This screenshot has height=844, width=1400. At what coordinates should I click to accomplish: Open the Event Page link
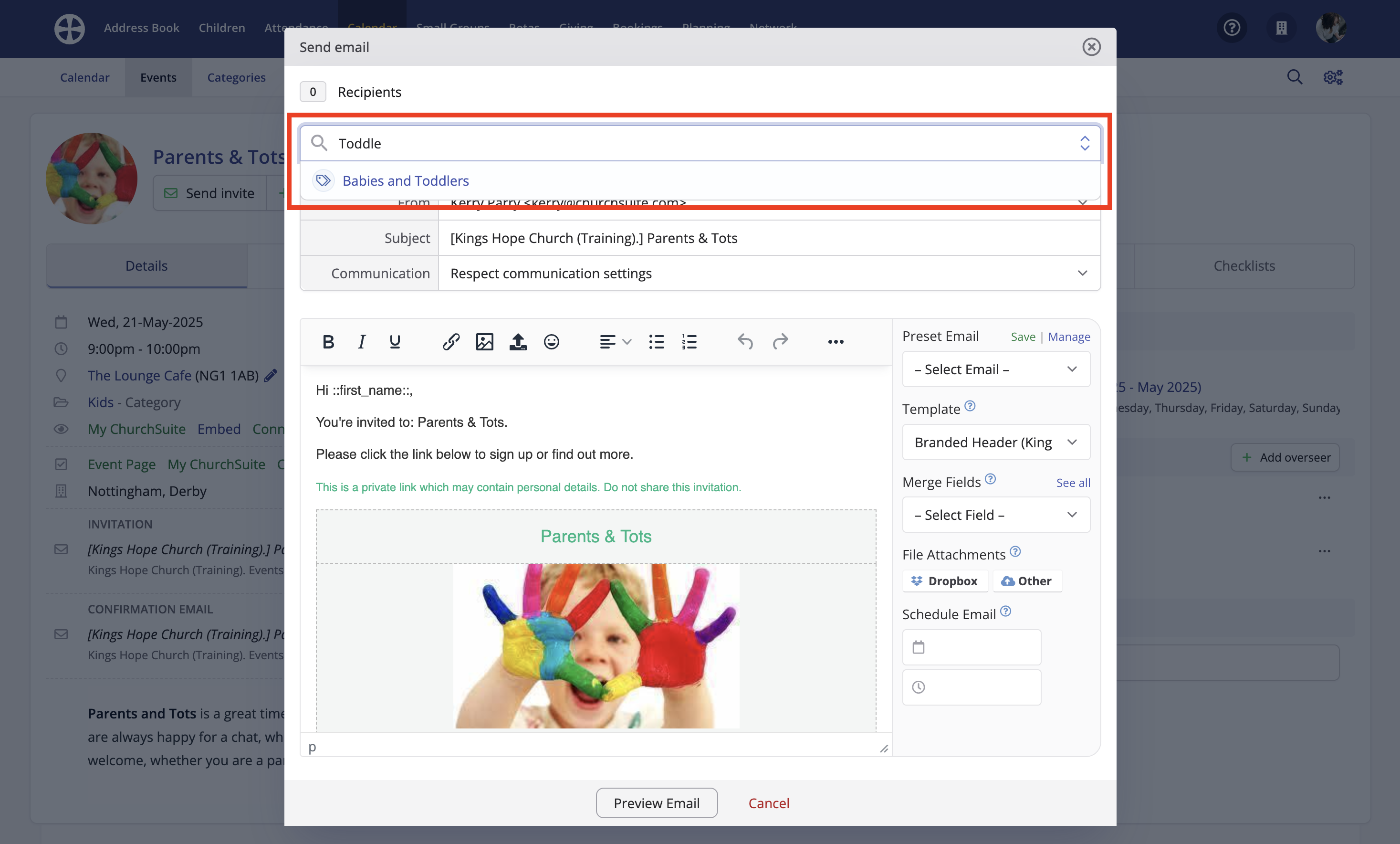[x=122, y=464]
